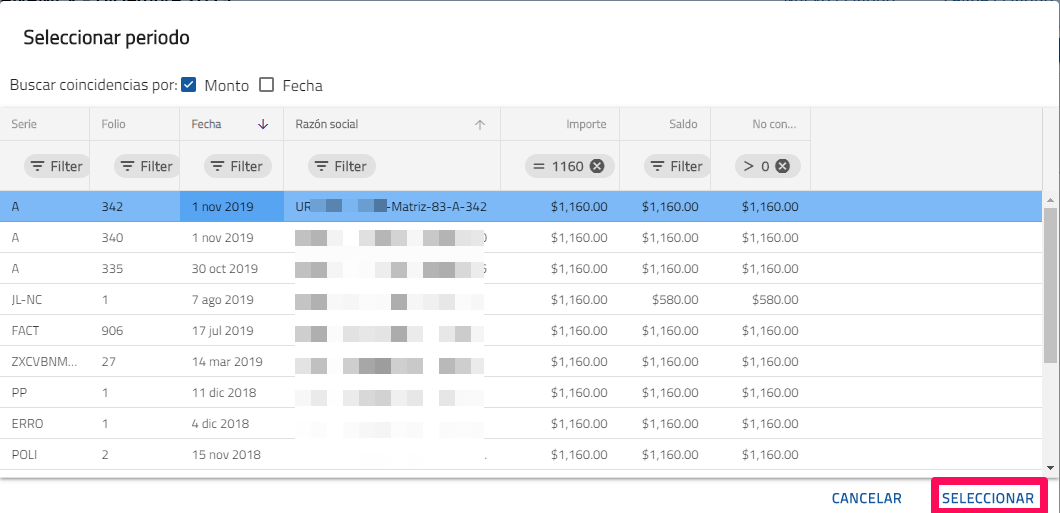This screenshot has height=513, width=1060.
Task: Open the Fecha column filter
Action: click(x=236, y=166)
